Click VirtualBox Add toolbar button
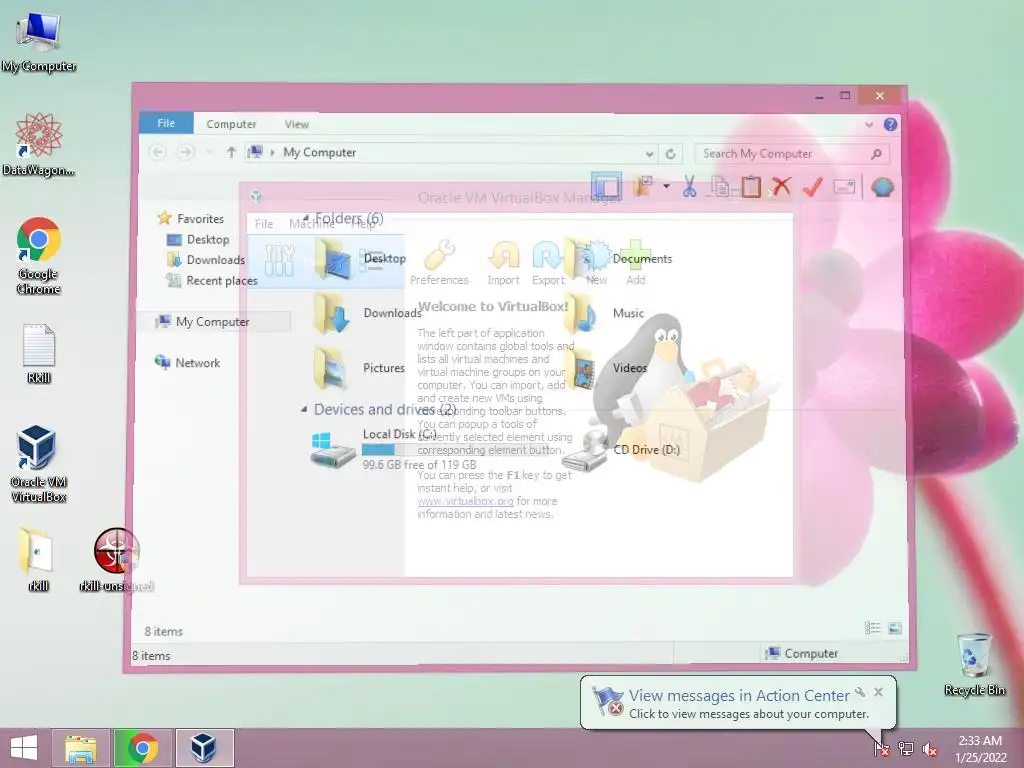Screen dimensions: 1024x768 (x=635, y=263)
